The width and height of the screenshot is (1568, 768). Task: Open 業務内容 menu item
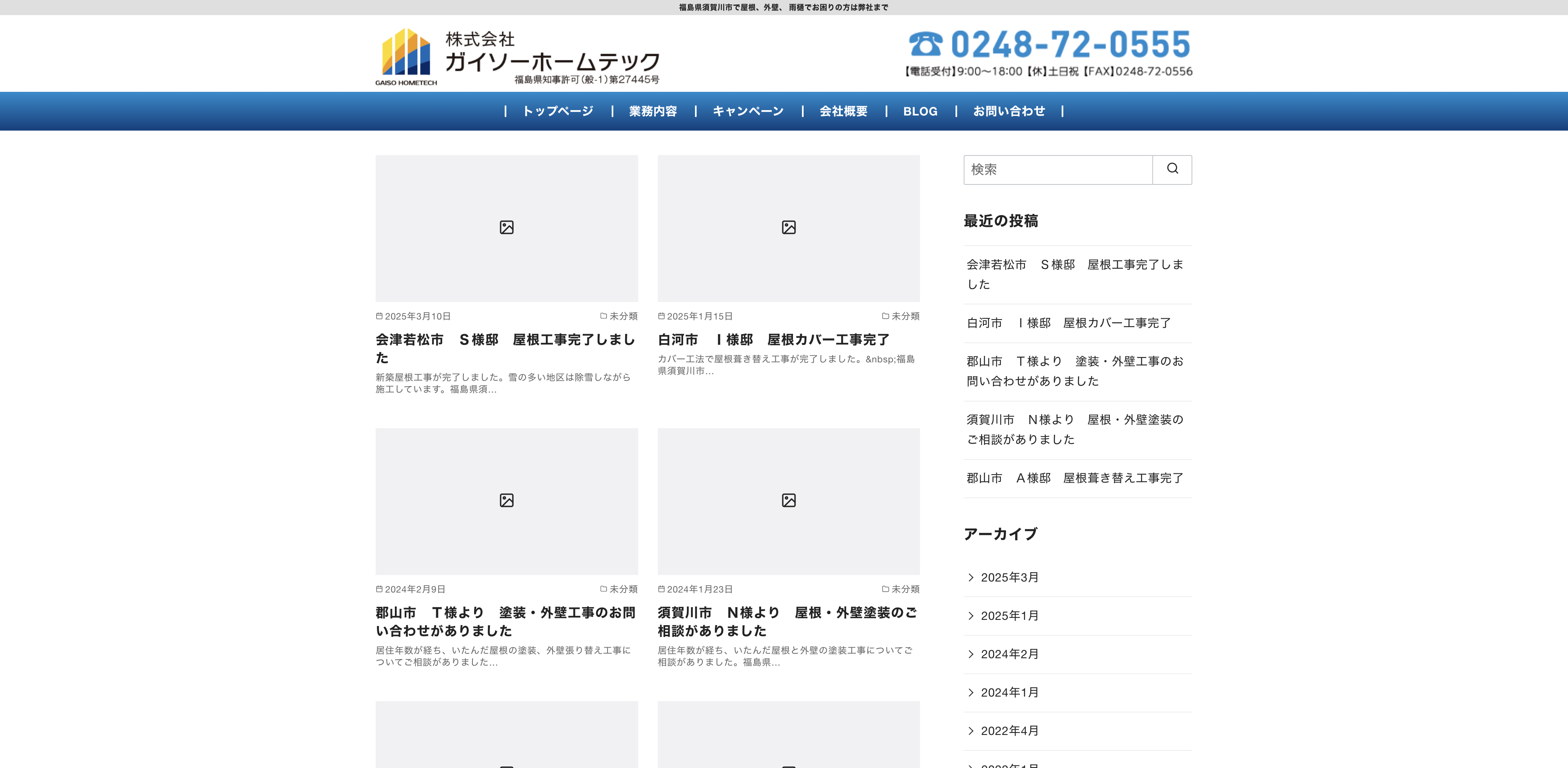coord(653,111)
